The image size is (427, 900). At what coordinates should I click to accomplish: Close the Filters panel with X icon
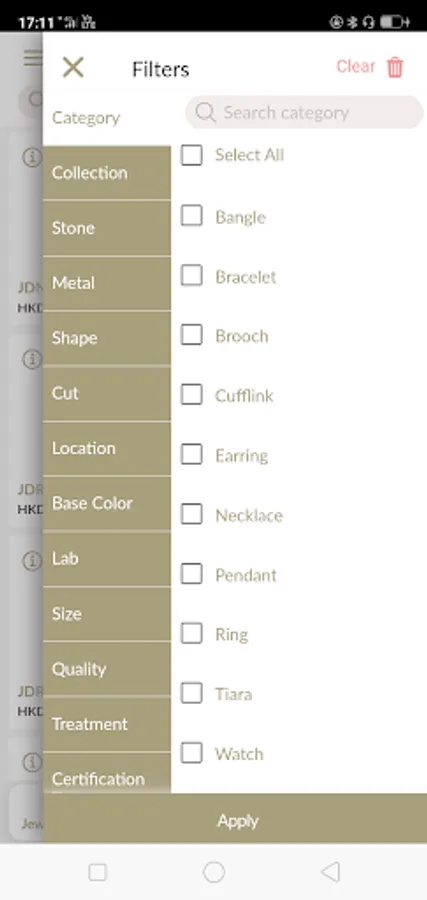[x=73, y=68]
